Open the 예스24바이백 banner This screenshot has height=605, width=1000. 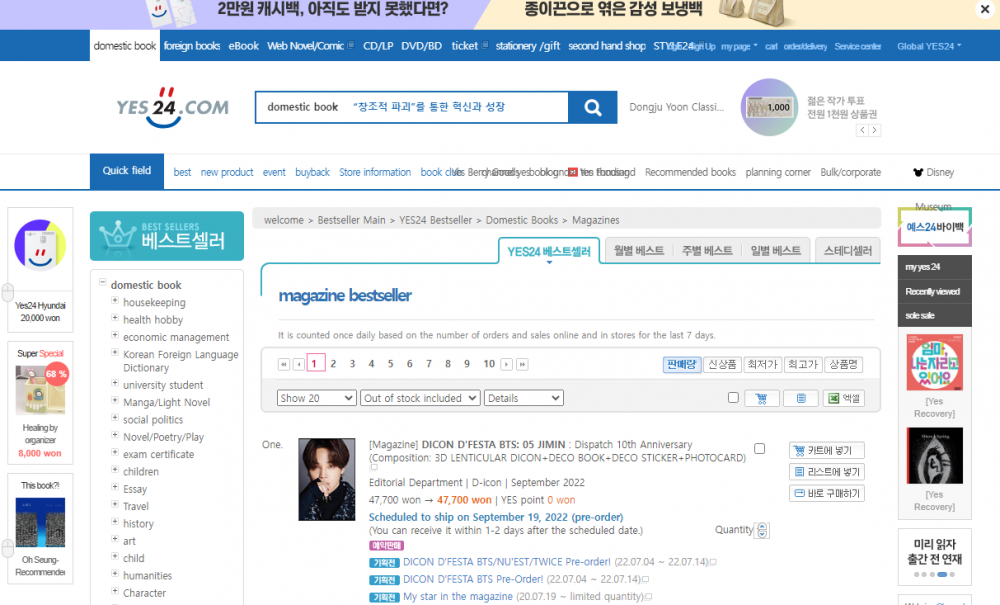[x=934, y=227]
